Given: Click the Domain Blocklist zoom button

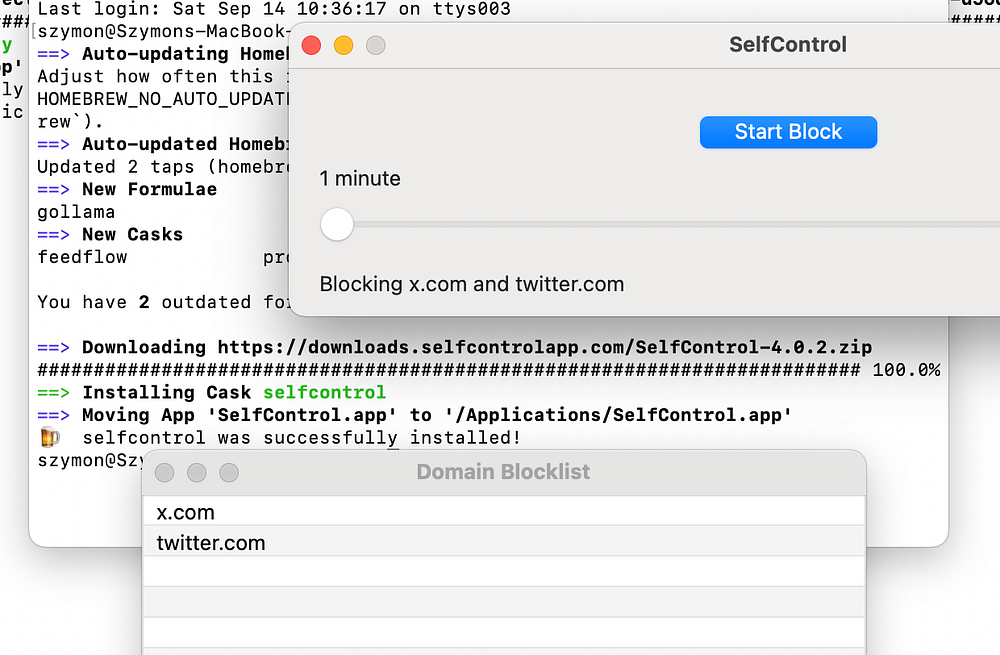Looking at the screenshot, I should point(229,472).
